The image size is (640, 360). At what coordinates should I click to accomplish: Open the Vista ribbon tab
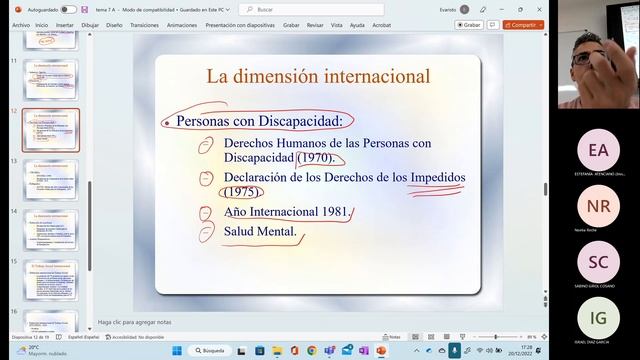pos(337,25)
